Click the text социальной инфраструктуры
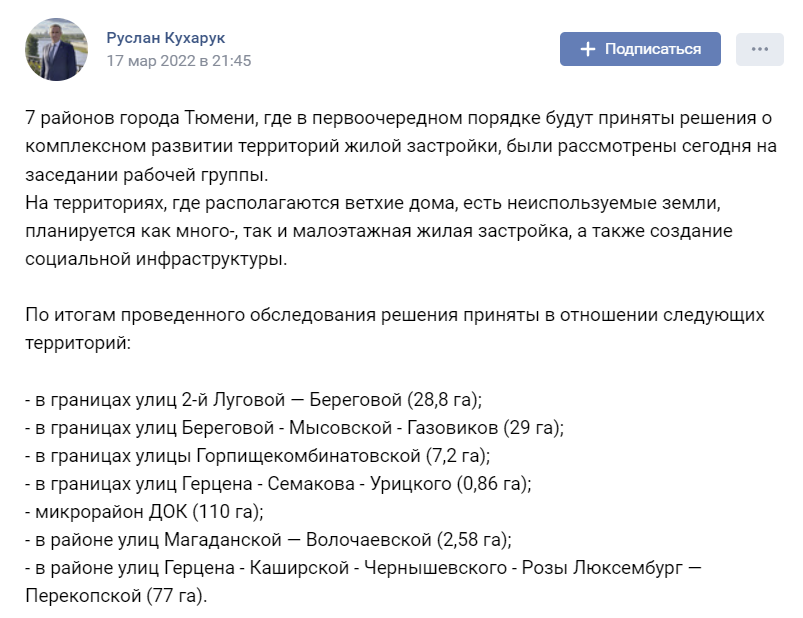This screenshot has height=618, width=803. pos(156,260)
